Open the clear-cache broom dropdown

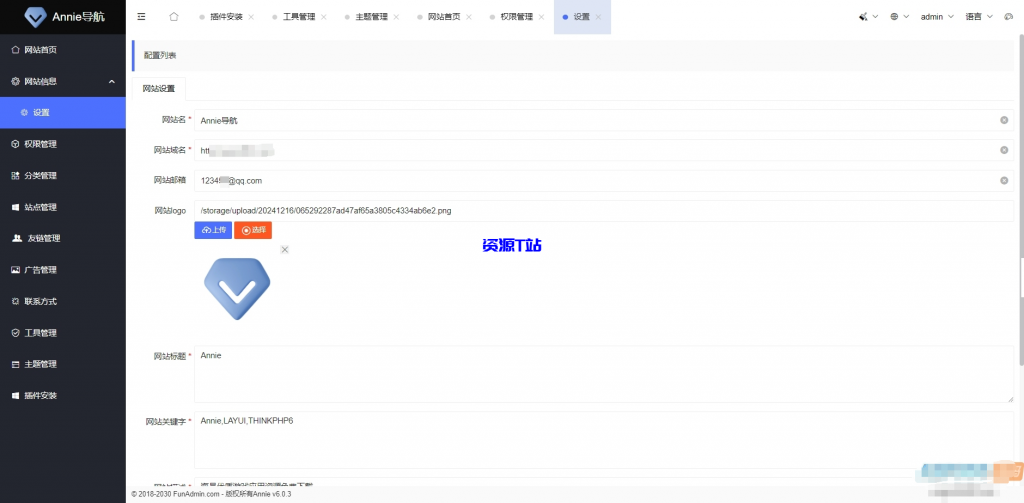868,17
